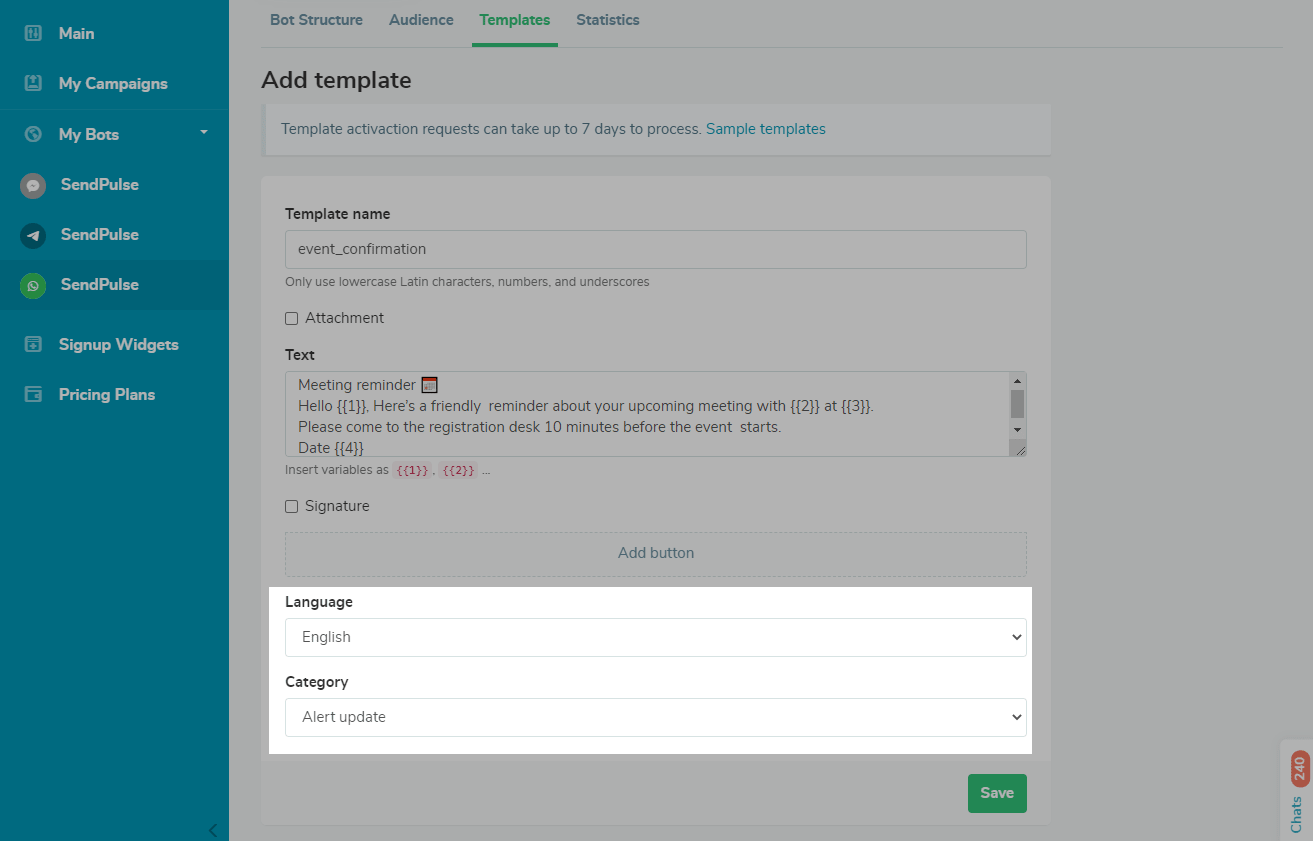Click the Main dashboard icon in sidebar
The image size is (1313, 841).
pyautogui.click(x=33, y=34)
